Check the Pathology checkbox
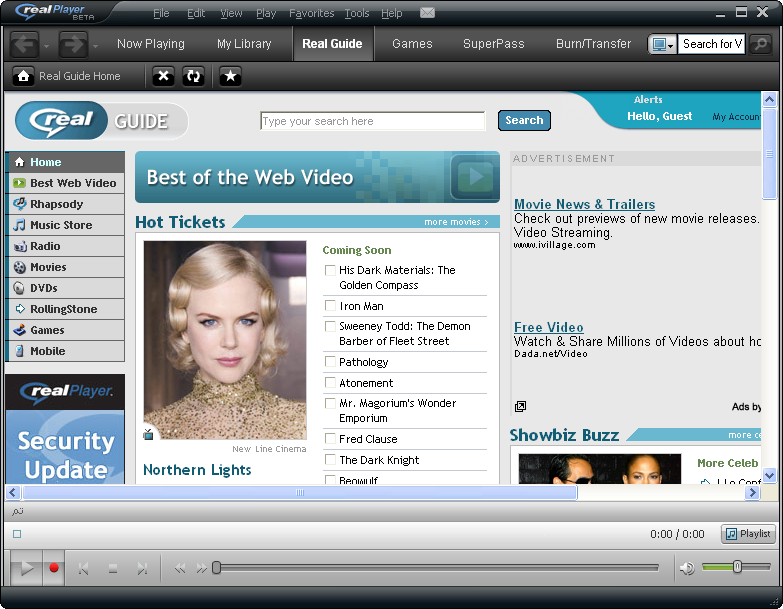The image size is (783, 609). (330, 361)
